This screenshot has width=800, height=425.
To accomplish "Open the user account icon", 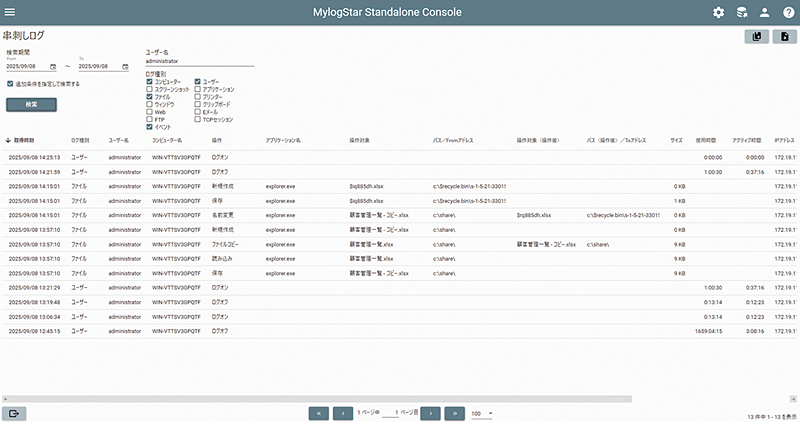I will tap(765, 12).
